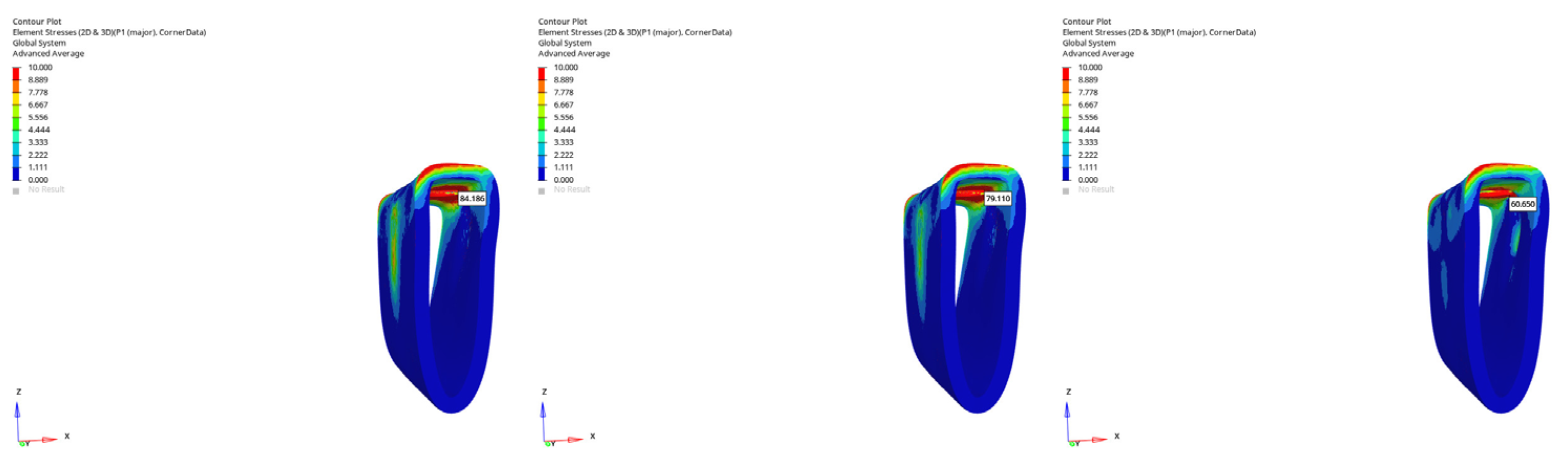
Task: Click the 60.650 stress value label
Action: tap(1522, 204)
